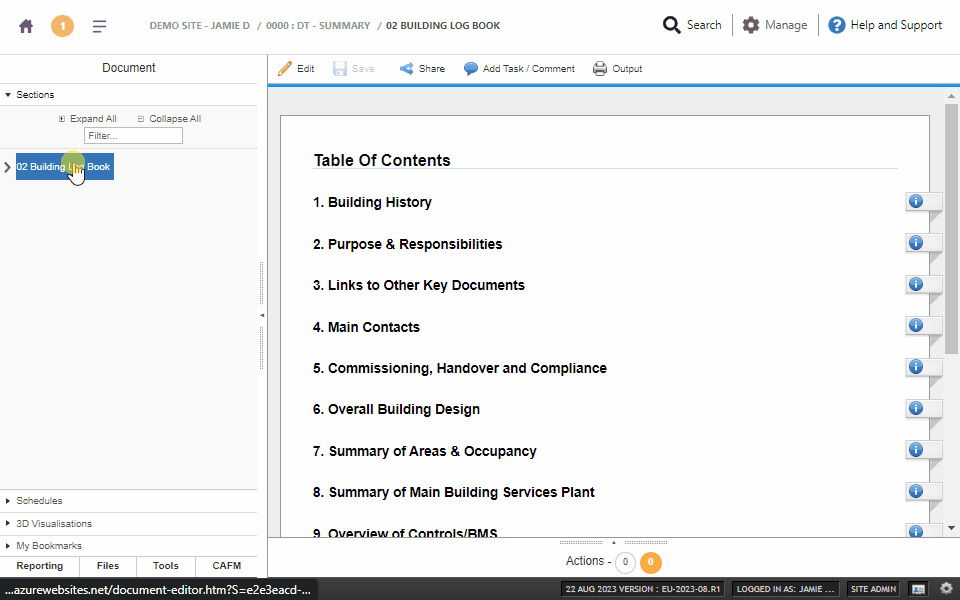960x600 pixels.
Task: Click the Expand All plus icon
Action: point(62,119)
